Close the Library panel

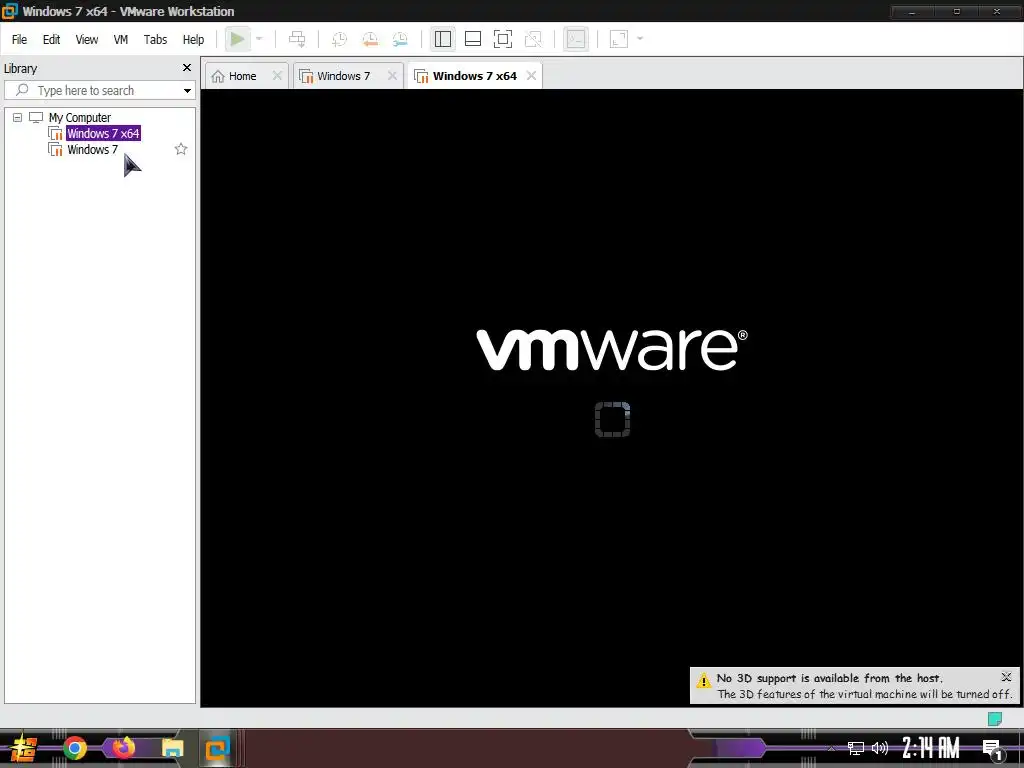coord(187,68)
